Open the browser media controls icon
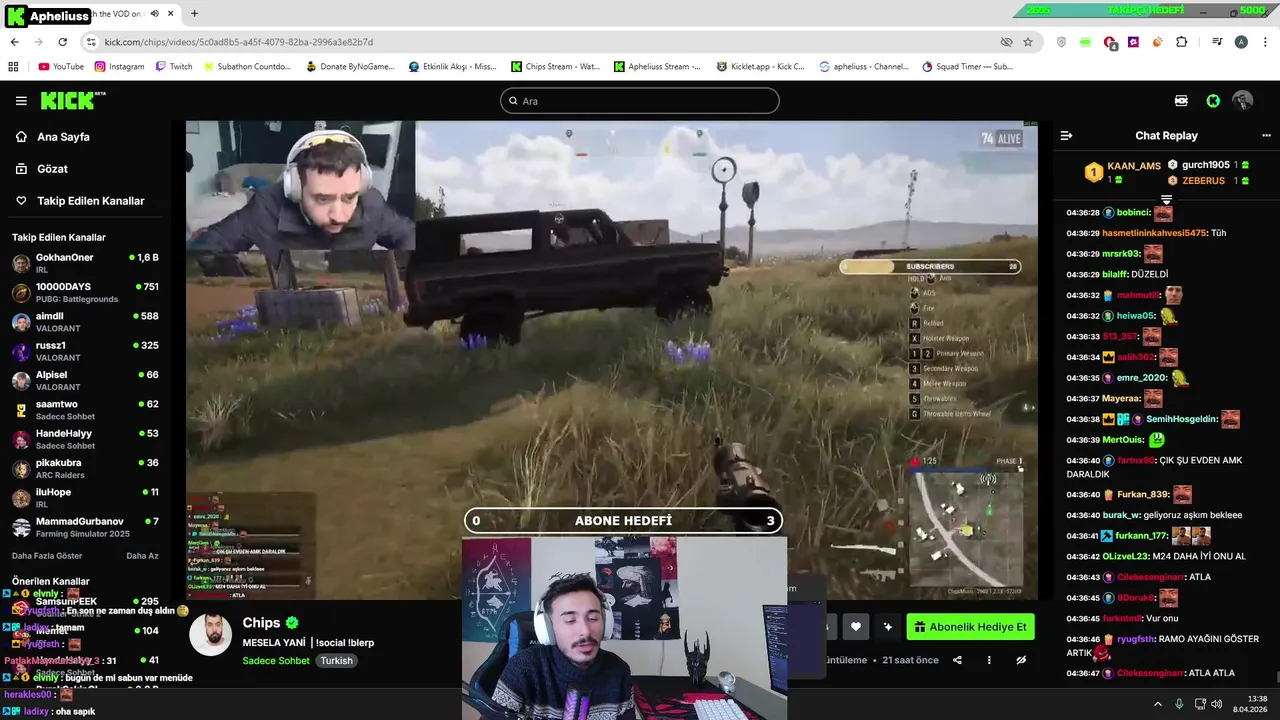1280x720 pixels. click(1217, 42)
